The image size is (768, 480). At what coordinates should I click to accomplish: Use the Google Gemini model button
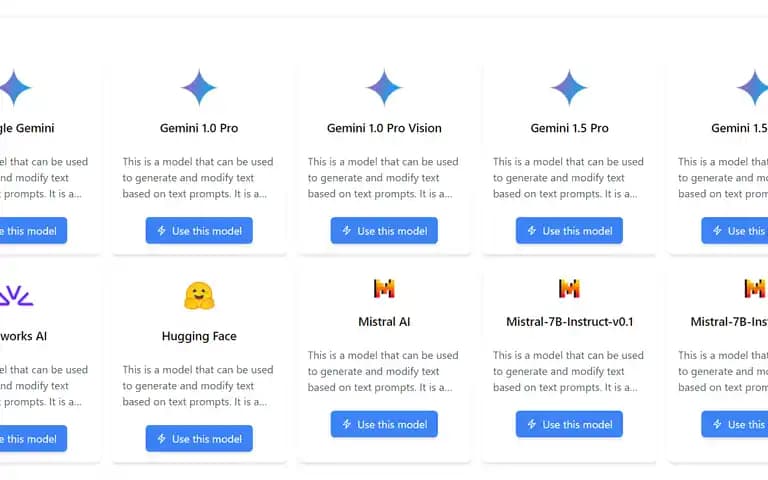[x=33, y=231]
